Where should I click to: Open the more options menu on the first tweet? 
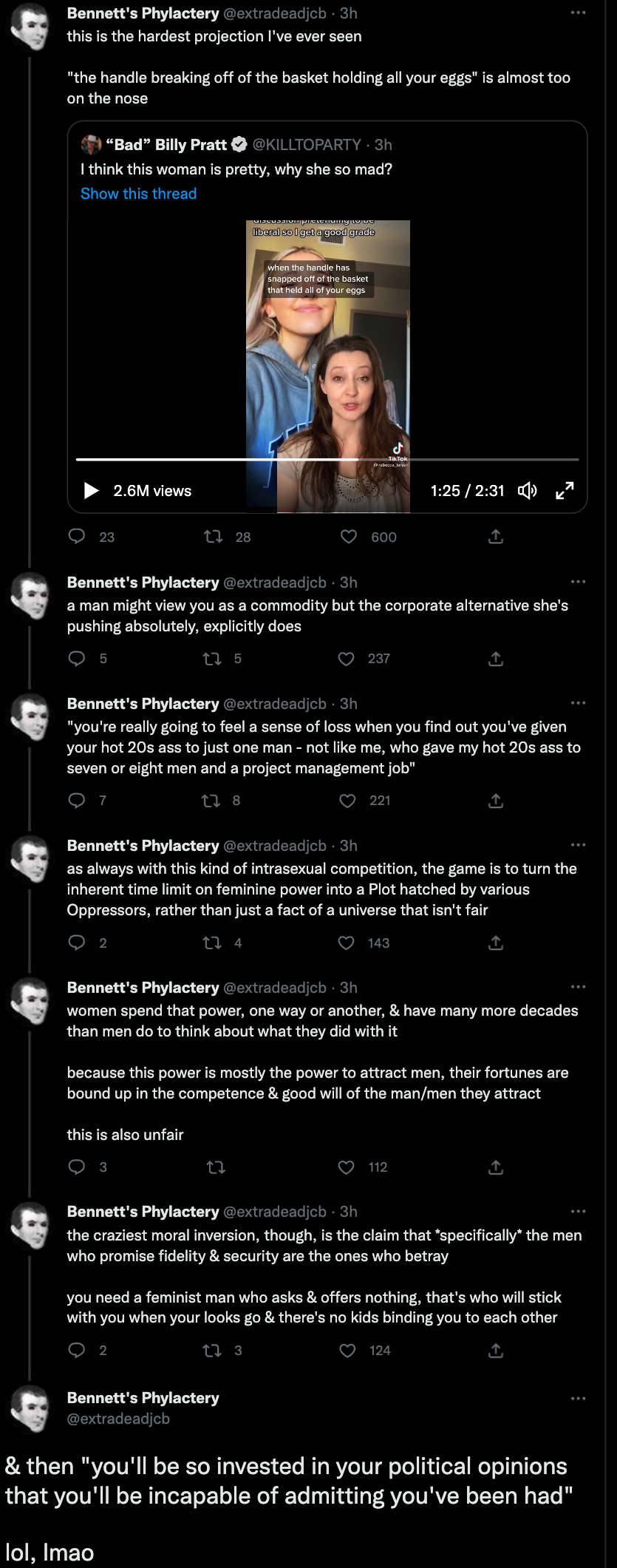(578, 13)
